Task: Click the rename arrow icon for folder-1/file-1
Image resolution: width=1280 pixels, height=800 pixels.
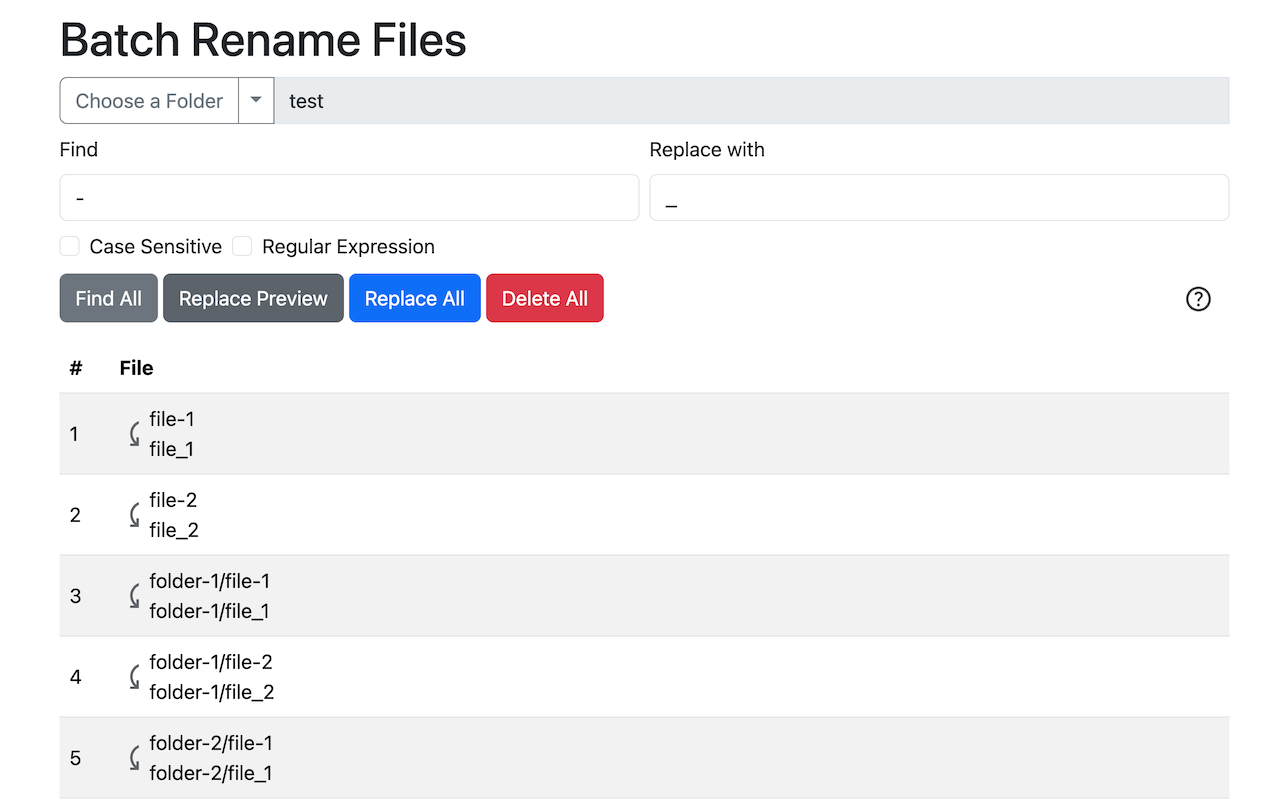Action: tap(134, 596)
